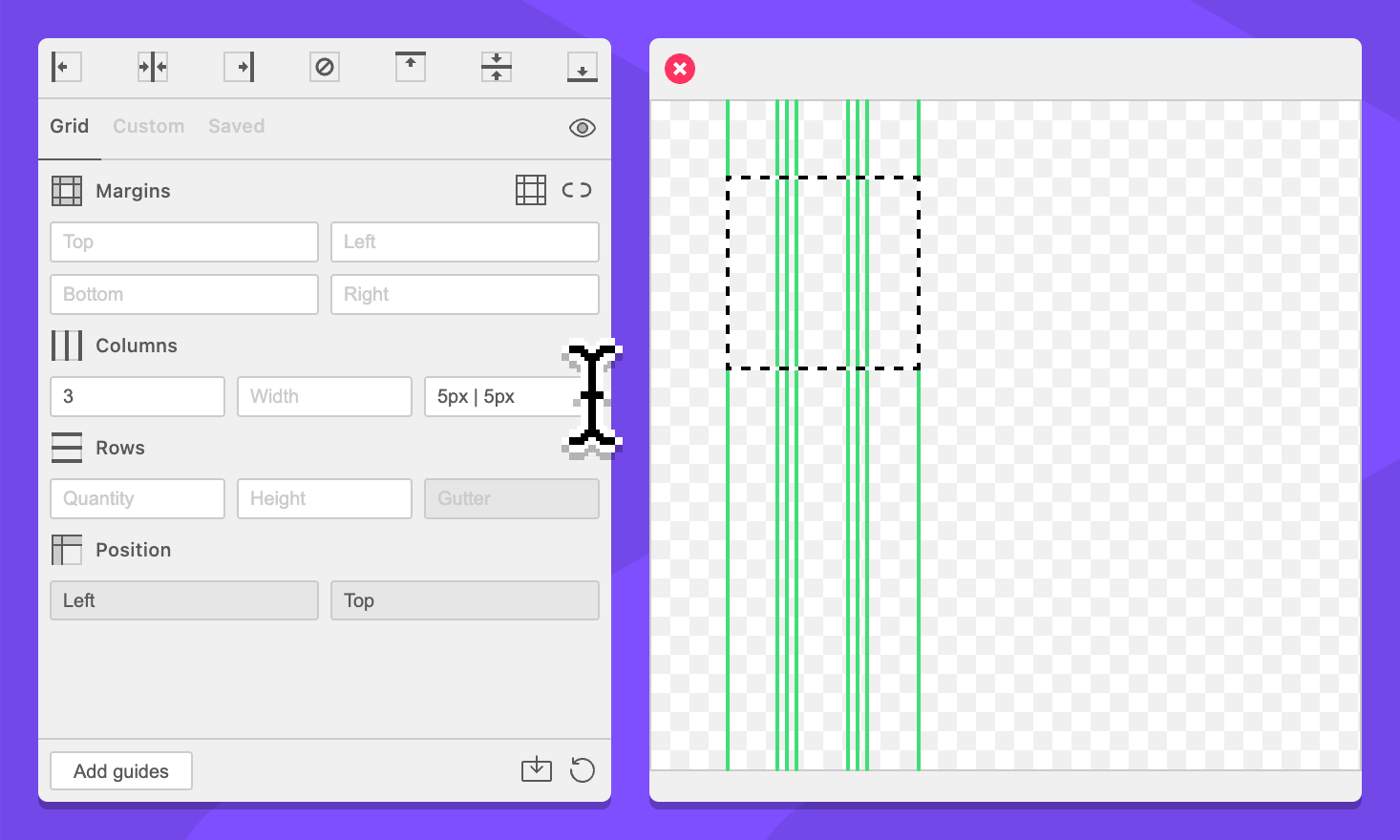This screenshot has height=840, width=1400.
Task: Add vertical midpoint guide icon
Action: tap(153, 67)
